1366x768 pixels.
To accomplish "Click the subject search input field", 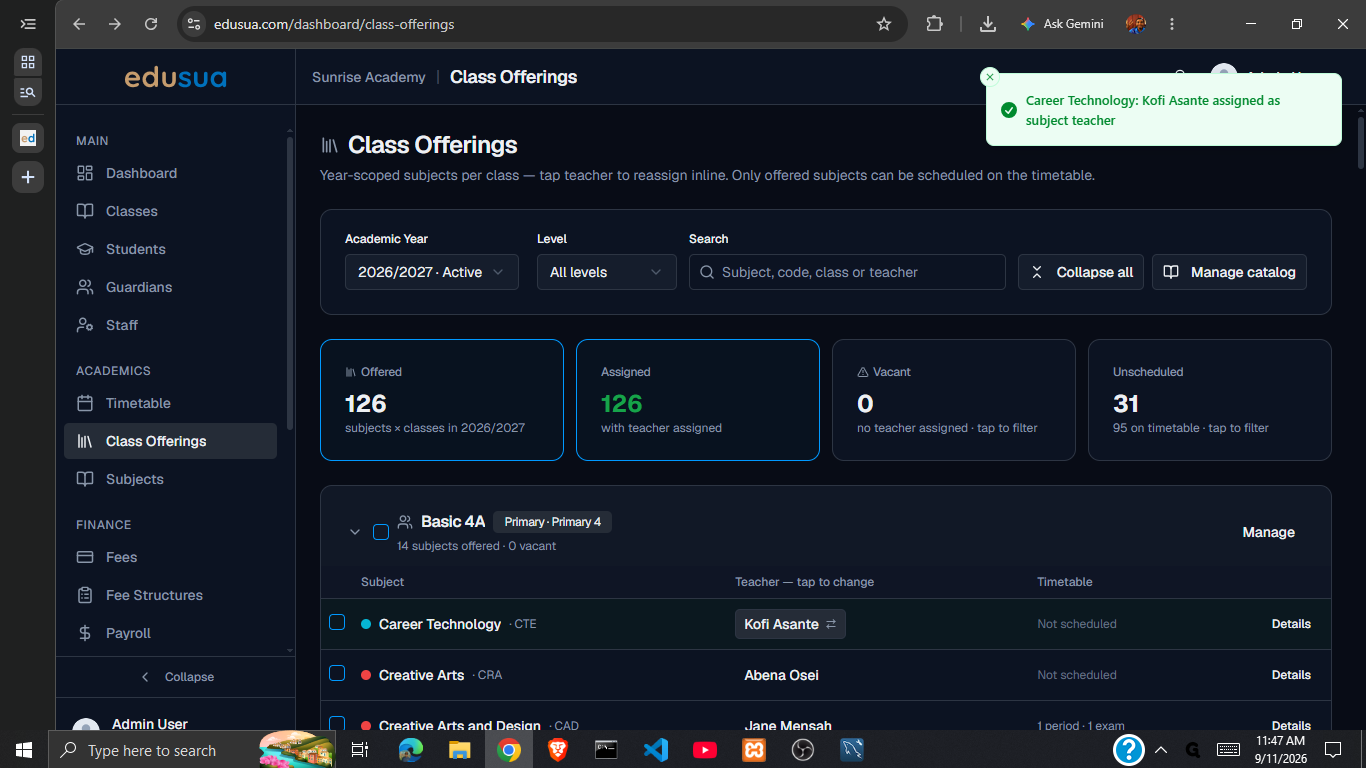I will pyautogui.click(x=847, y=272).
